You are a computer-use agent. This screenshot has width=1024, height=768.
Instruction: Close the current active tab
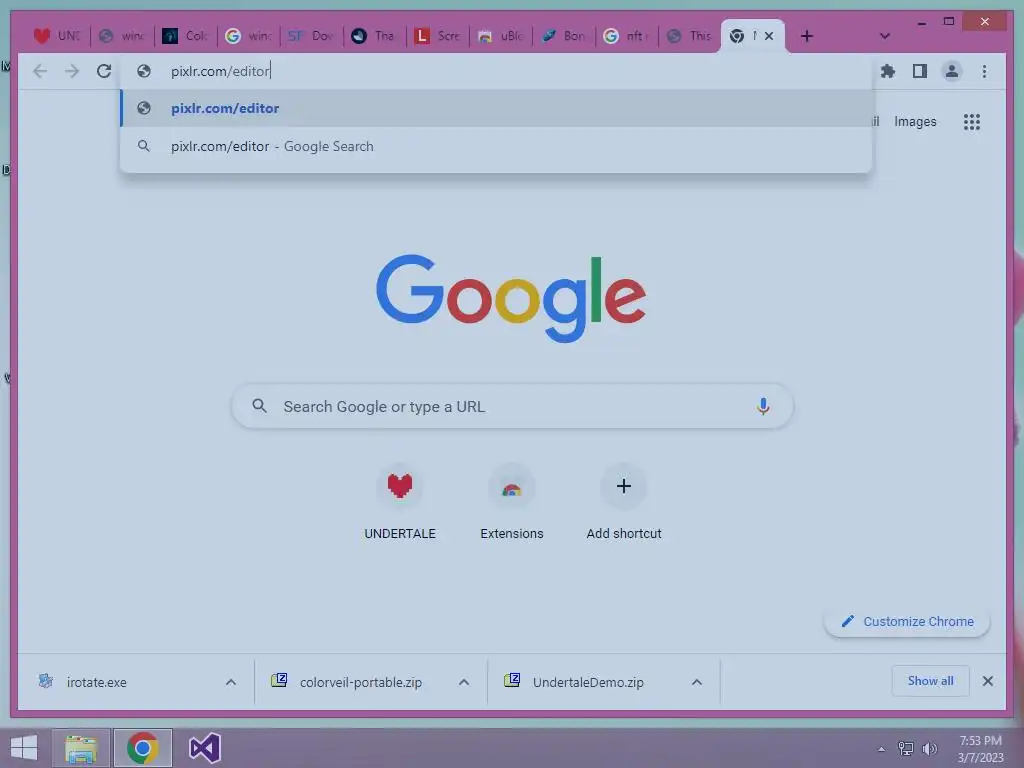click(769, 36)
